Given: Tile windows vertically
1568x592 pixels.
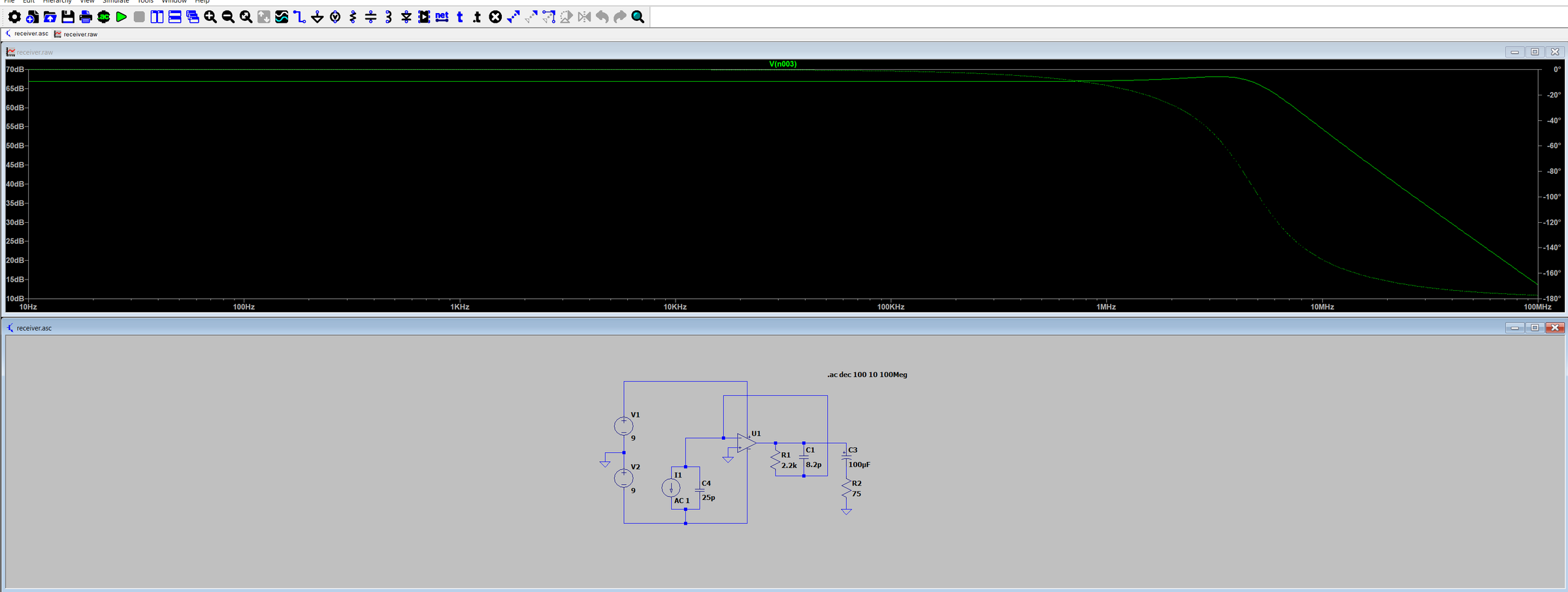Looking at the screenshot, I should point(157,17).
